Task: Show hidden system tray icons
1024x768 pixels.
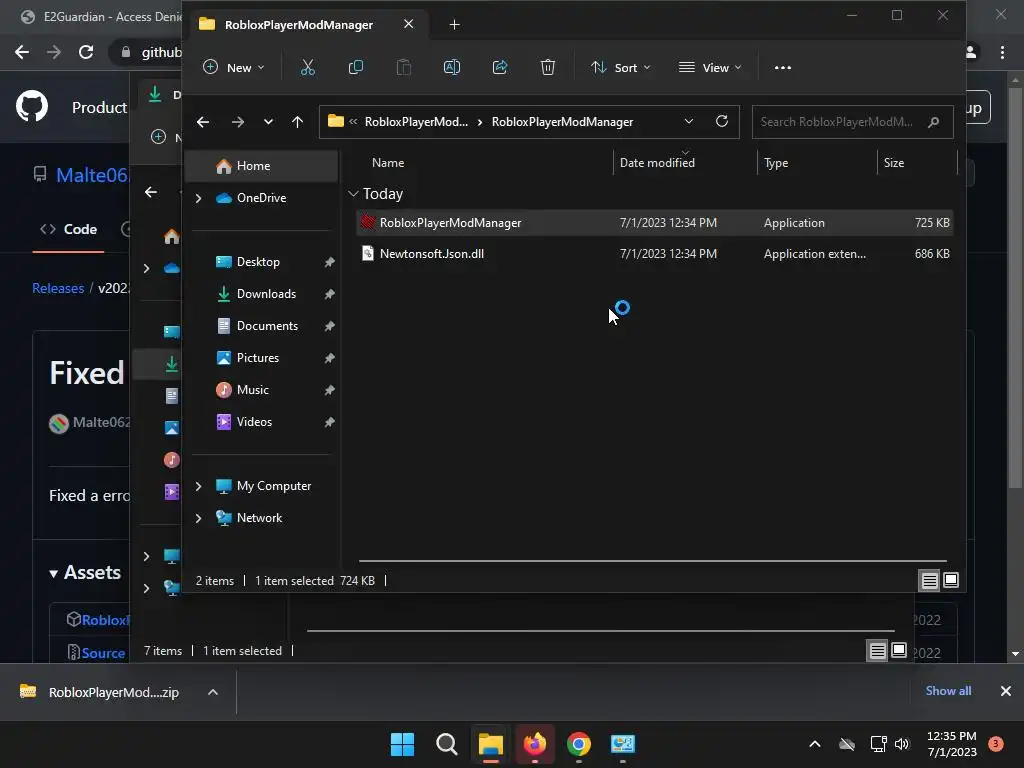Action: tap(814, 744)
